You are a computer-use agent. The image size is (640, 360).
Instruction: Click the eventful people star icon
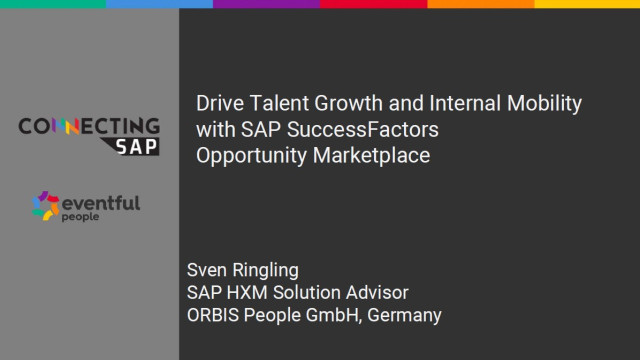(x=46, y=206)
